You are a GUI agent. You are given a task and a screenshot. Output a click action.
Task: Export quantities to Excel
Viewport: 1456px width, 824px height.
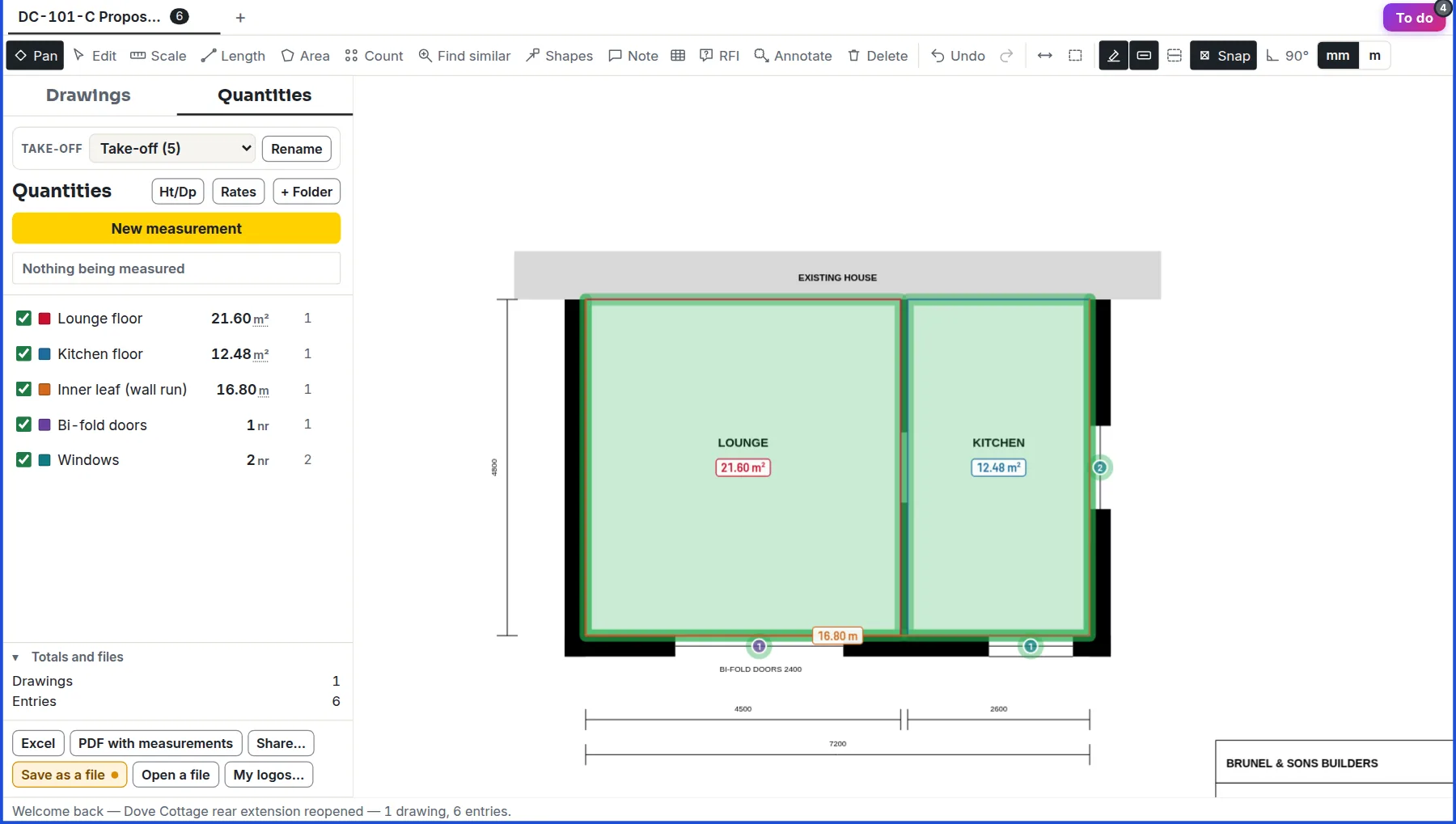[38, 743]
